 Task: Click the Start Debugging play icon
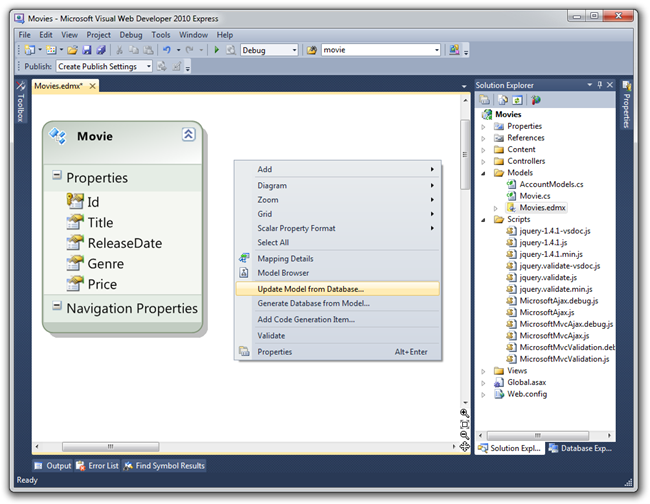pyautogui.click(x=216, y=50)
